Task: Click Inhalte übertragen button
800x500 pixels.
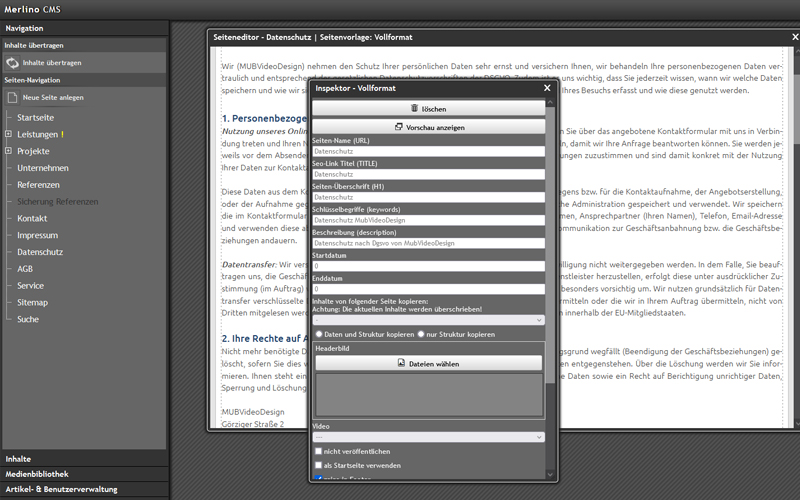Action: tap(84, 63)
